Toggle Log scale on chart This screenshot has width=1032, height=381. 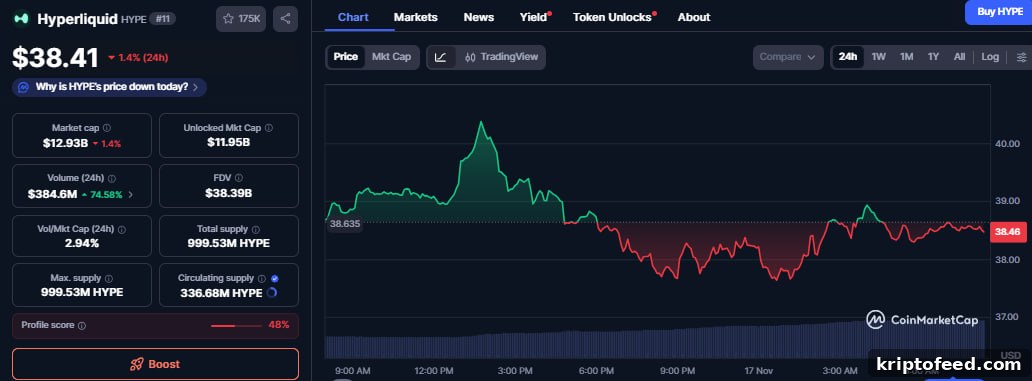[990, 57]
